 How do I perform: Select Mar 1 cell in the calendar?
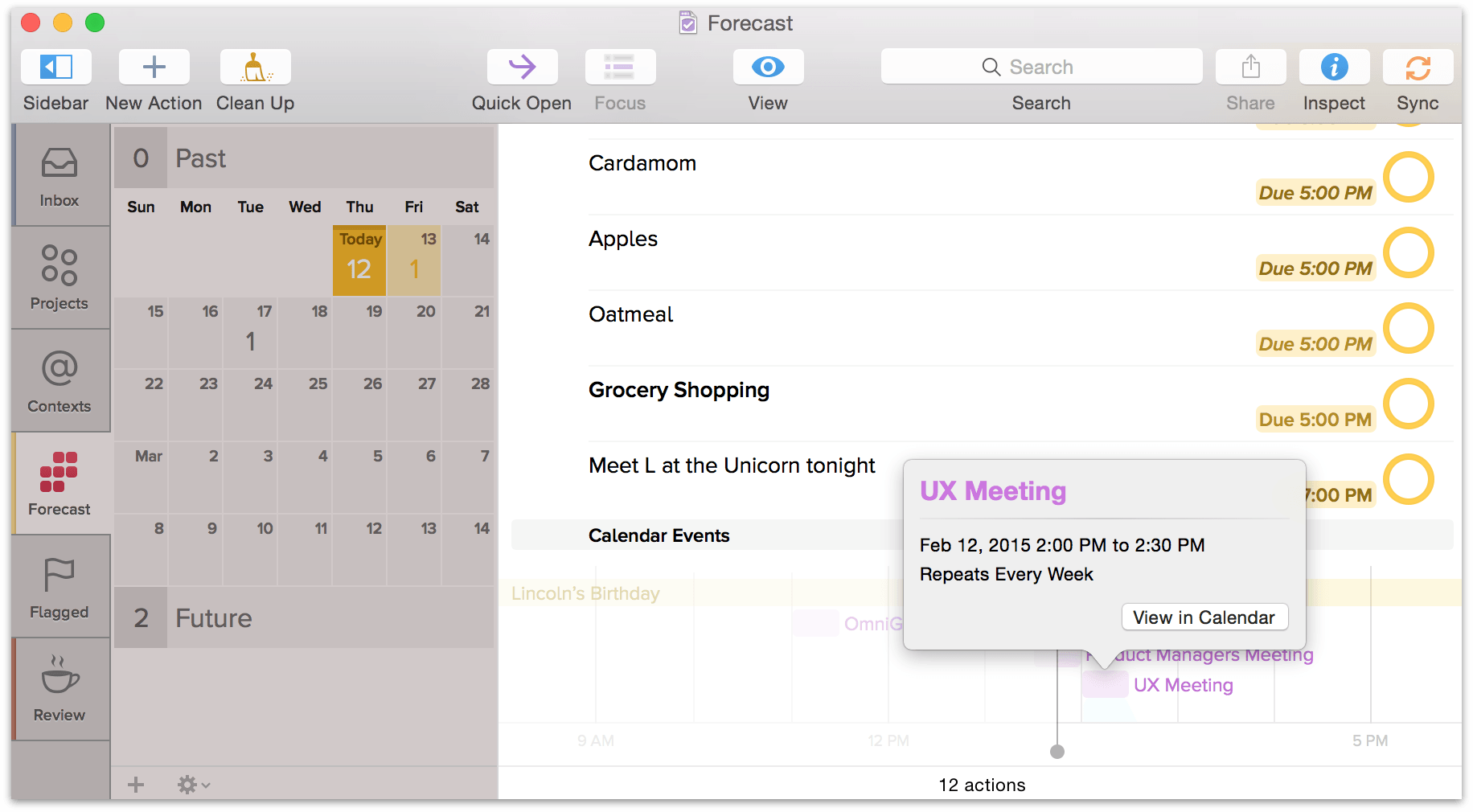141,478
